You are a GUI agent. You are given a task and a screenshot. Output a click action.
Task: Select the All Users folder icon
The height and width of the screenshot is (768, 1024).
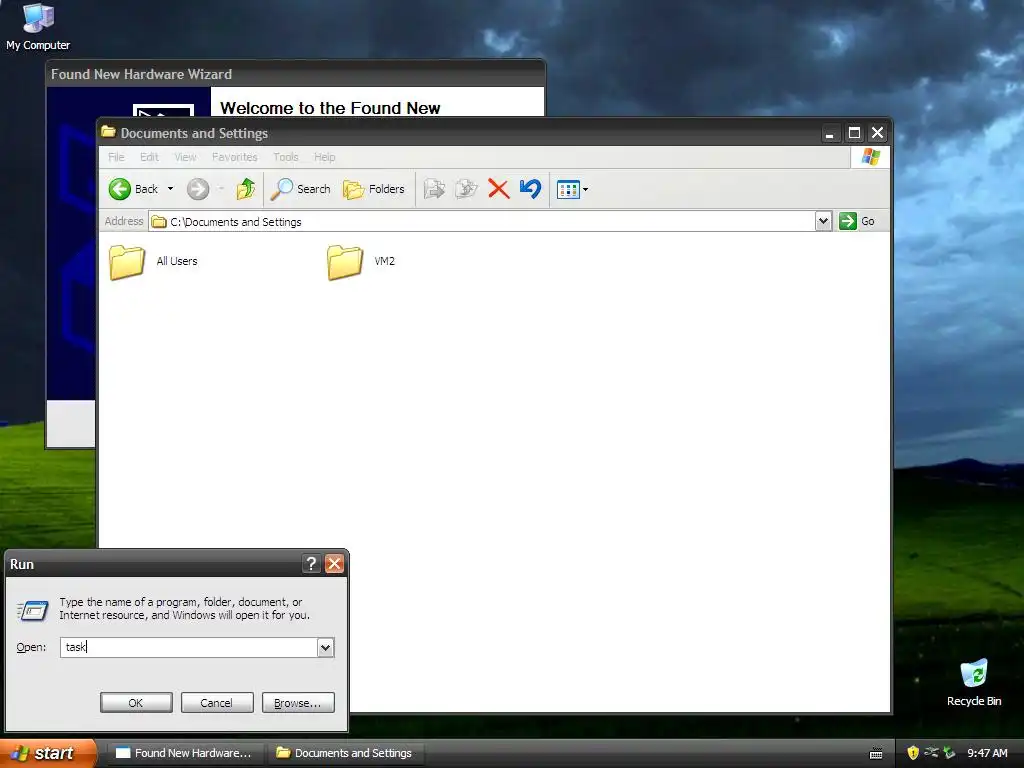127,263
